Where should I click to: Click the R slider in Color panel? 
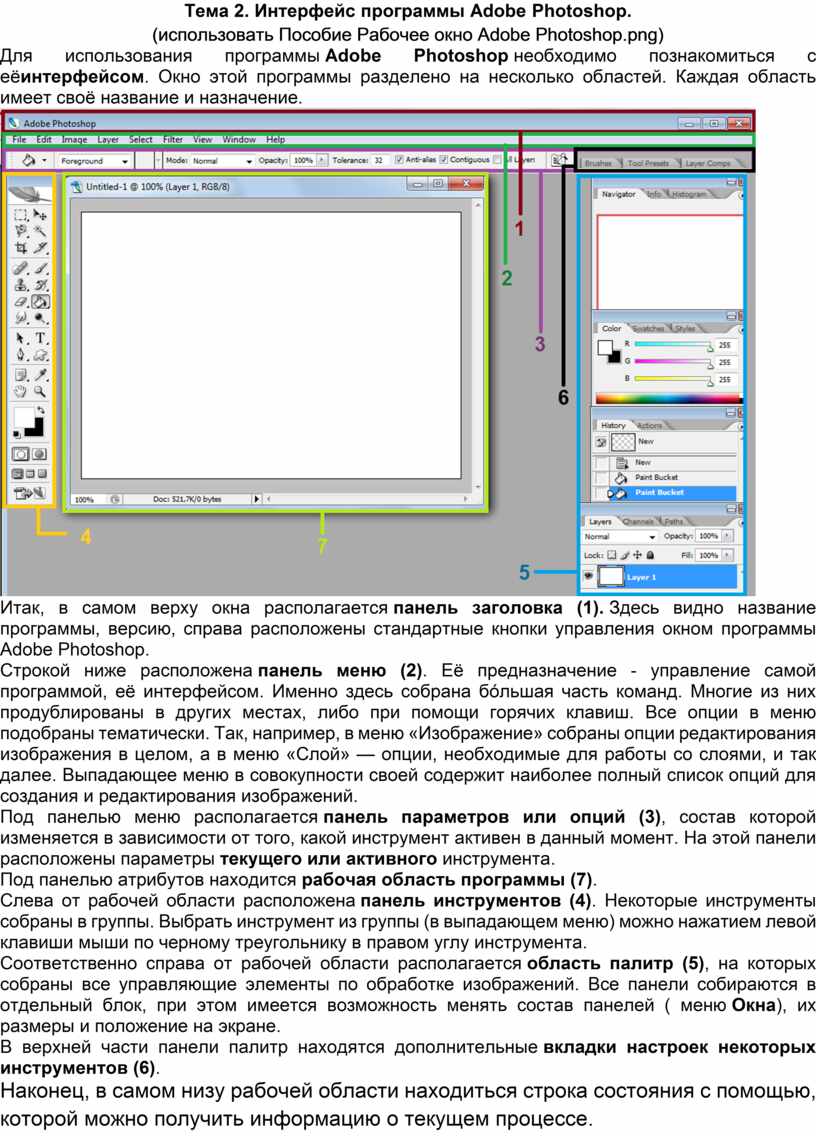click(x=674, y=345)
